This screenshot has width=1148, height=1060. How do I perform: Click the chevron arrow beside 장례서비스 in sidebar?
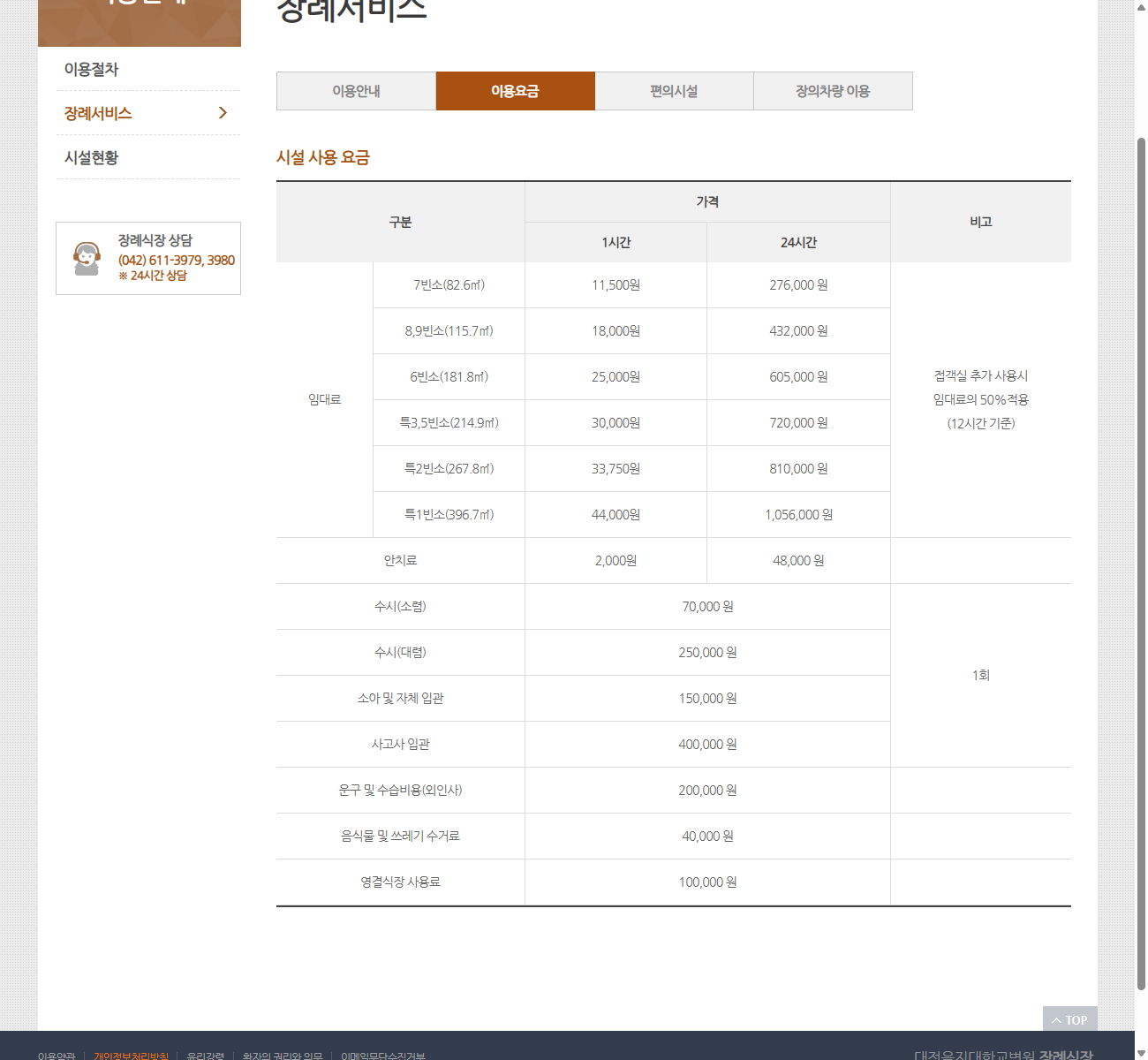click(223, 113)
